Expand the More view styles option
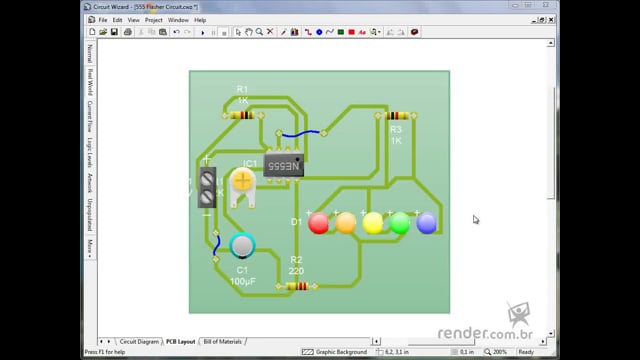Screen dimensions: 640x360 [x=90, y=248]
